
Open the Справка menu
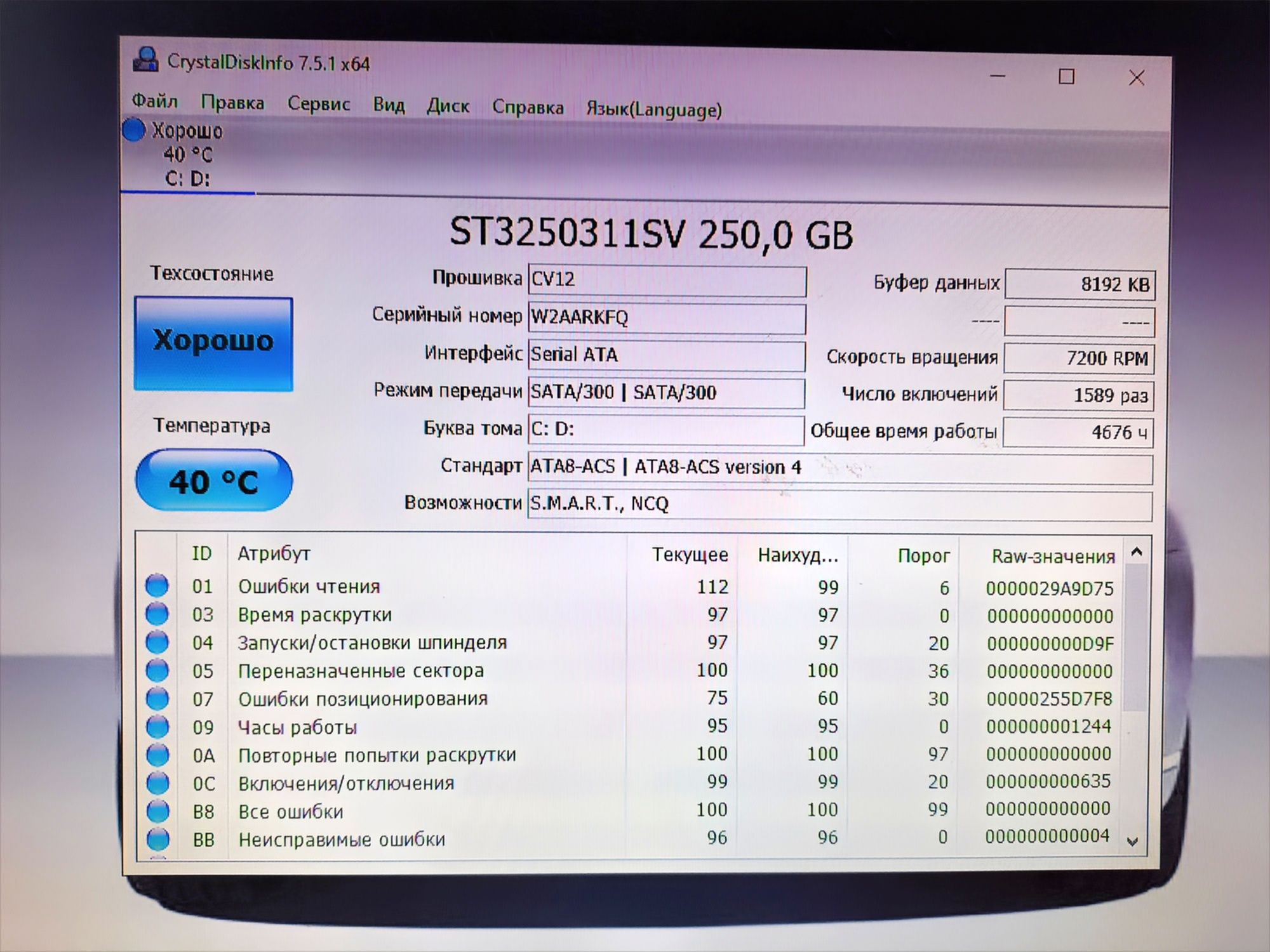(x=528, y=107)
